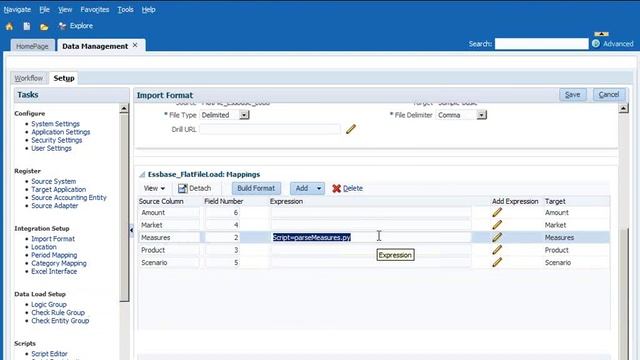This screenshot has width=640, height=360.
Task: Open User Settings link
Action: tap(51, 148)
